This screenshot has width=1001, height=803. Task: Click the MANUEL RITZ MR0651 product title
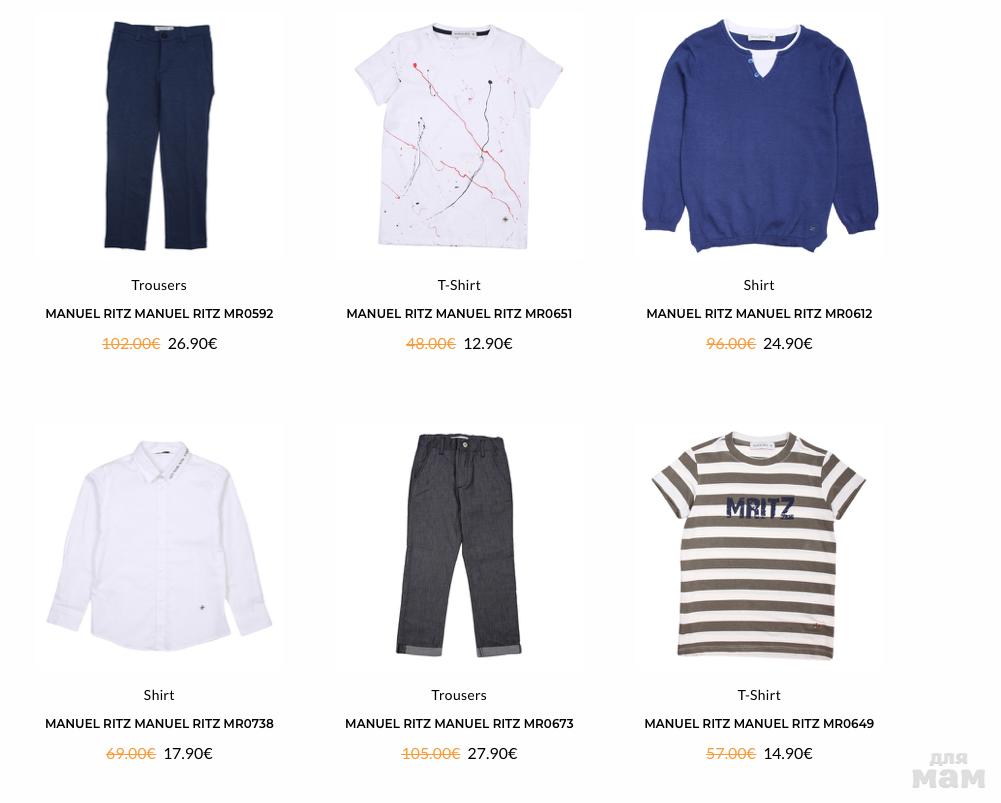point(459,313)
